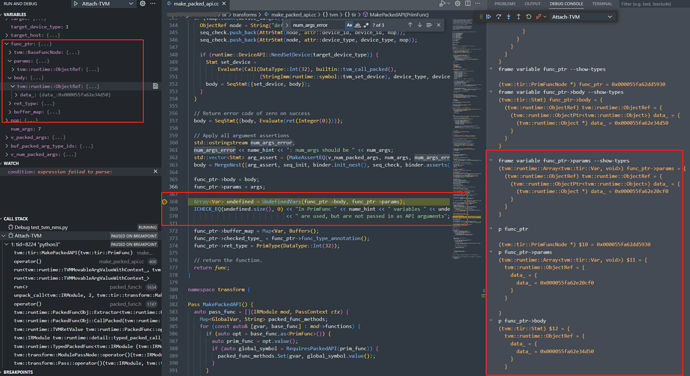690x376 pixels.
Task: Click the editor title gear icon
Action: [458, 4]
